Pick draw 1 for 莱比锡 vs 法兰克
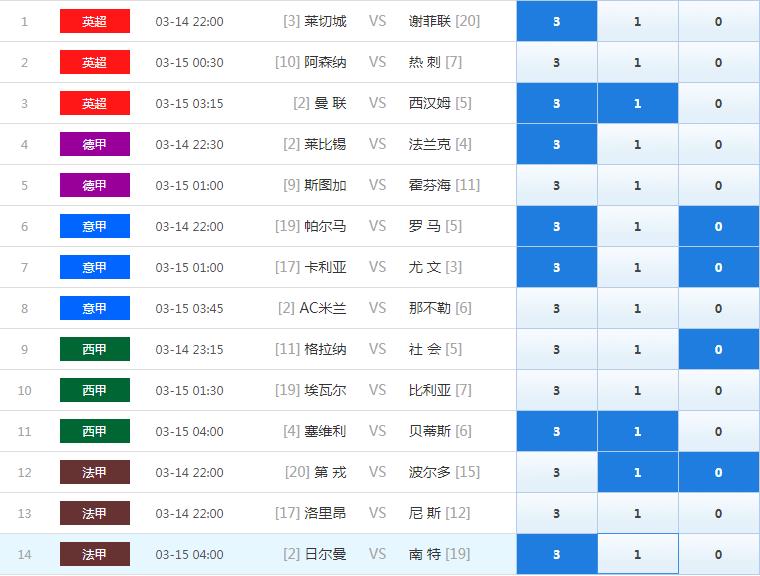The image size is (760, 576). coord(637,144)
